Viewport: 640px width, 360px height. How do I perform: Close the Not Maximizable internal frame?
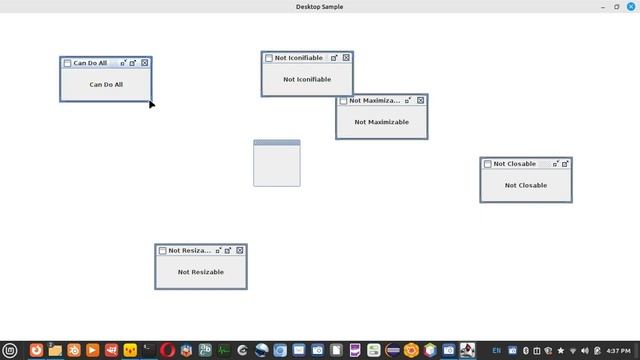click(x=420, y=100)
